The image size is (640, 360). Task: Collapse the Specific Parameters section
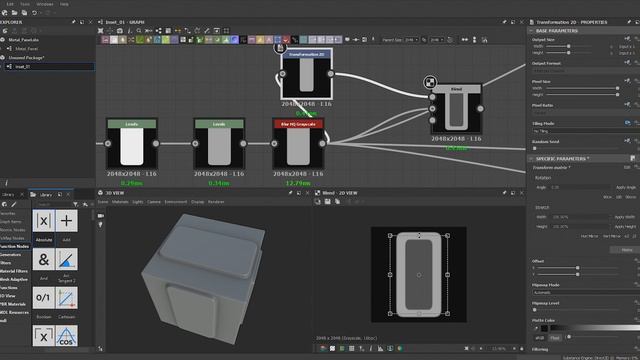[531, 158]
